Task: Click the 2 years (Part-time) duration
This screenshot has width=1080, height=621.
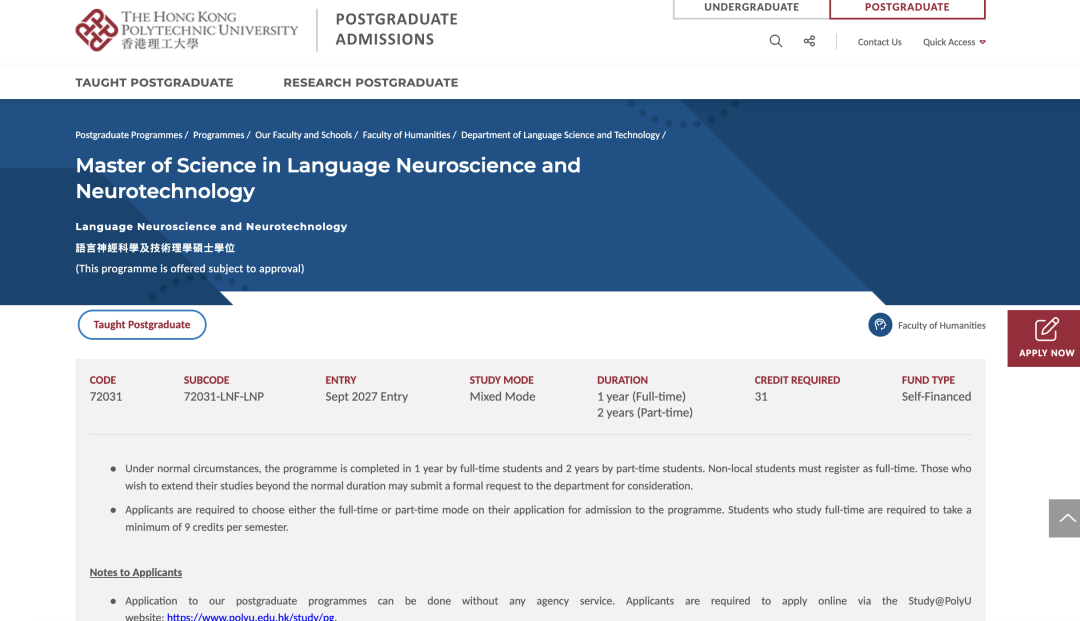Action: tap(645, 412)
